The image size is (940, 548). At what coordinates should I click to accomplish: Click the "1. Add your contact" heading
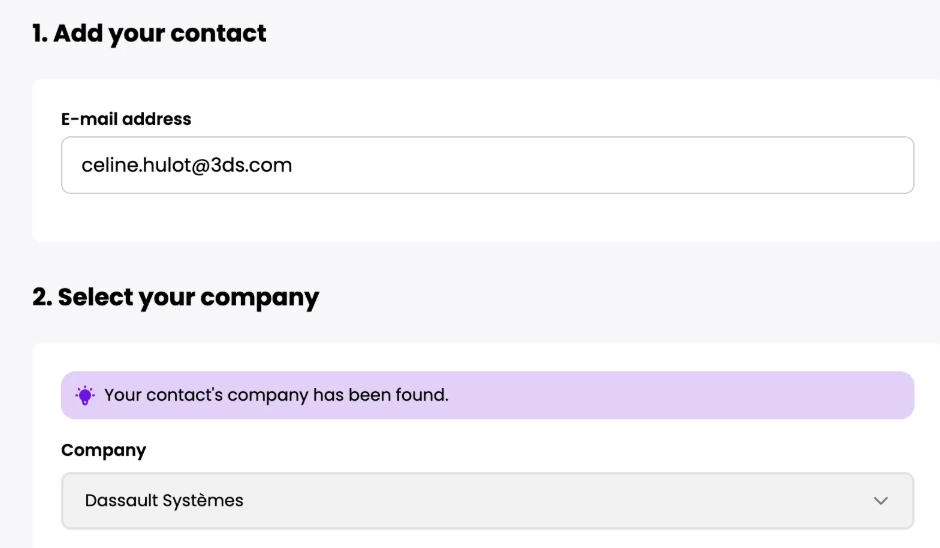(149, 33)
